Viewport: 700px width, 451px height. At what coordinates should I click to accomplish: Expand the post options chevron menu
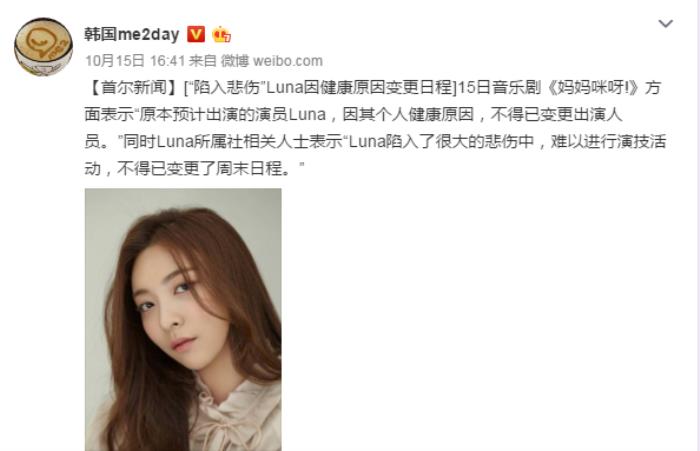(665, 23)
